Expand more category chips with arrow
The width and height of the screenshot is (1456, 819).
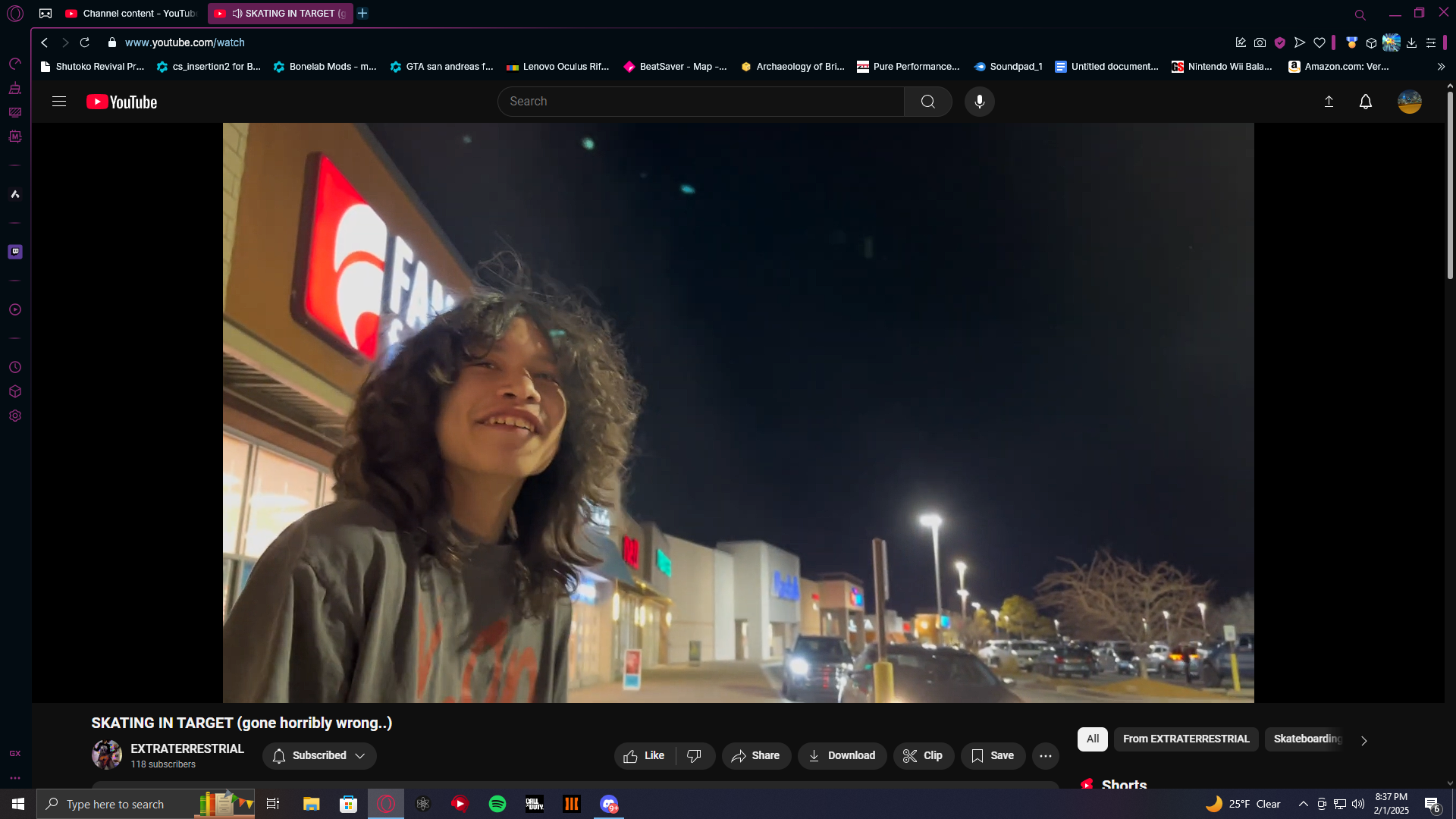pyautogui.click(x=1363, y=740)
